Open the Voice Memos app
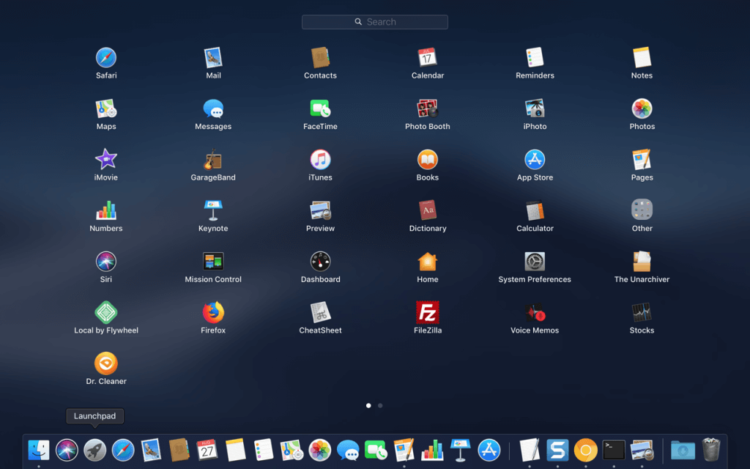 click(534, 313)
